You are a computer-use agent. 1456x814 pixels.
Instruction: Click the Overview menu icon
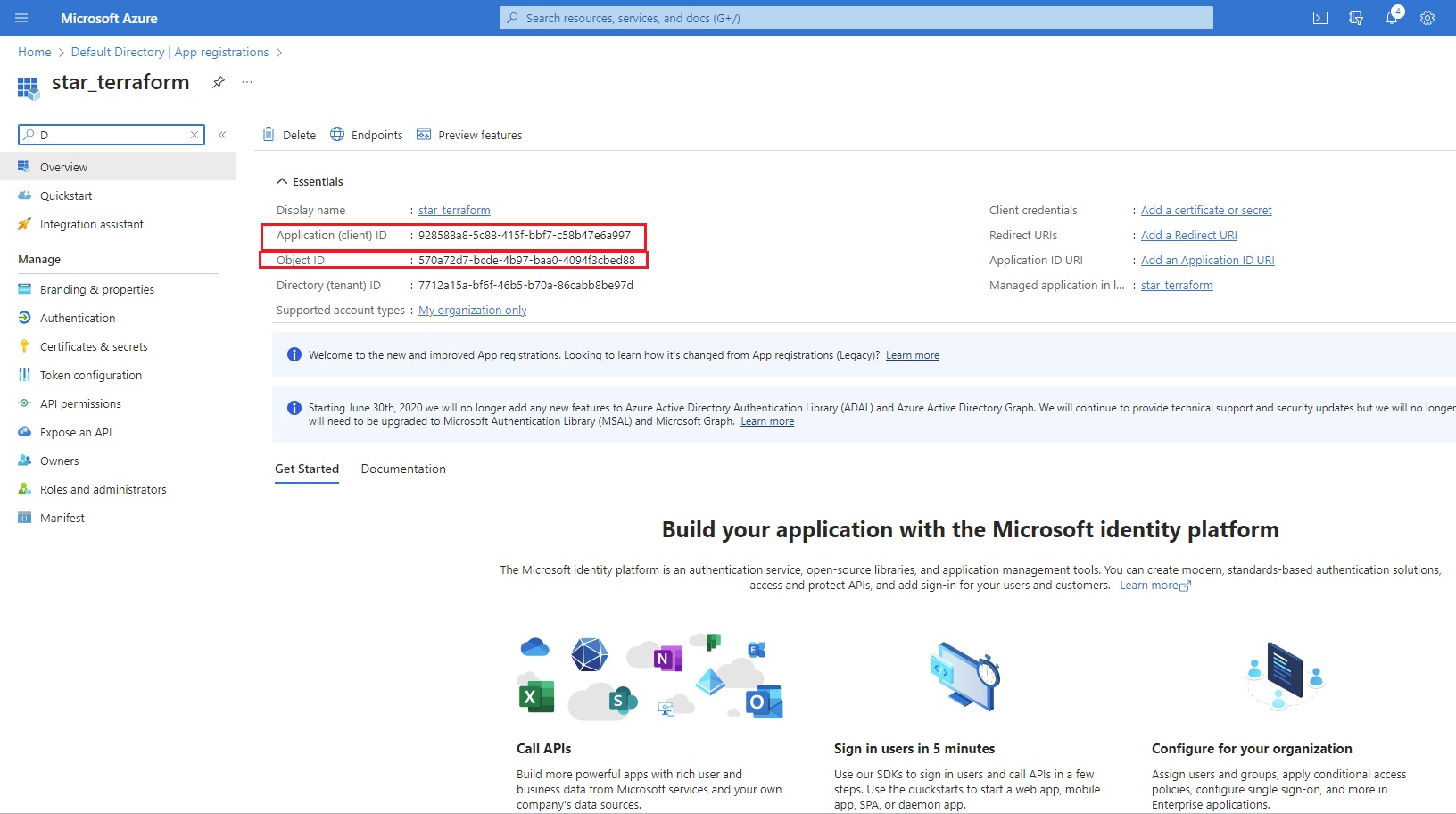[x=24, y=167]
